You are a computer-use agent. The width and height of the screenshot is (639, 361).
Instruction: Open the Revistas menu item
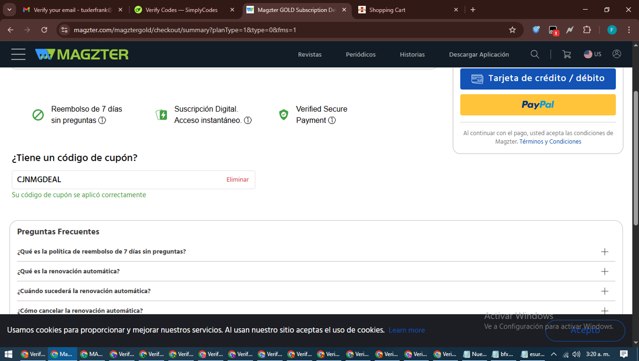pyautogui.click(x=310, y=54)
